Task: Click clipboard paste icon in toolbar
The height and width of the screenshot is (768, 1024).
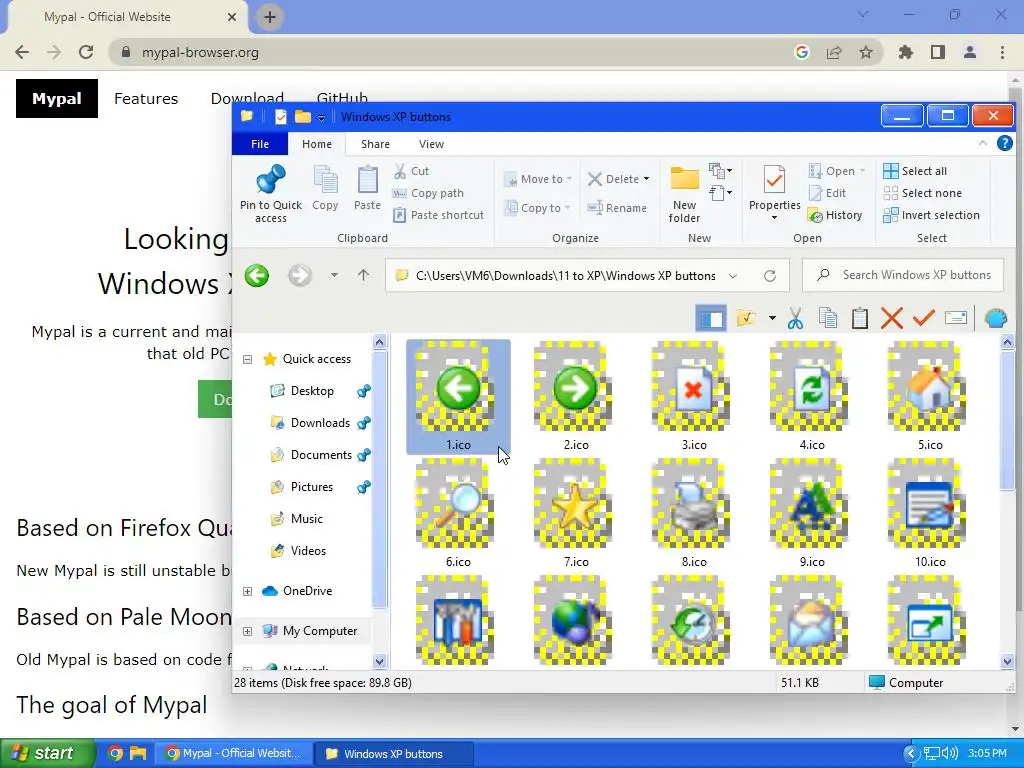Action: (x=859, y=318)
